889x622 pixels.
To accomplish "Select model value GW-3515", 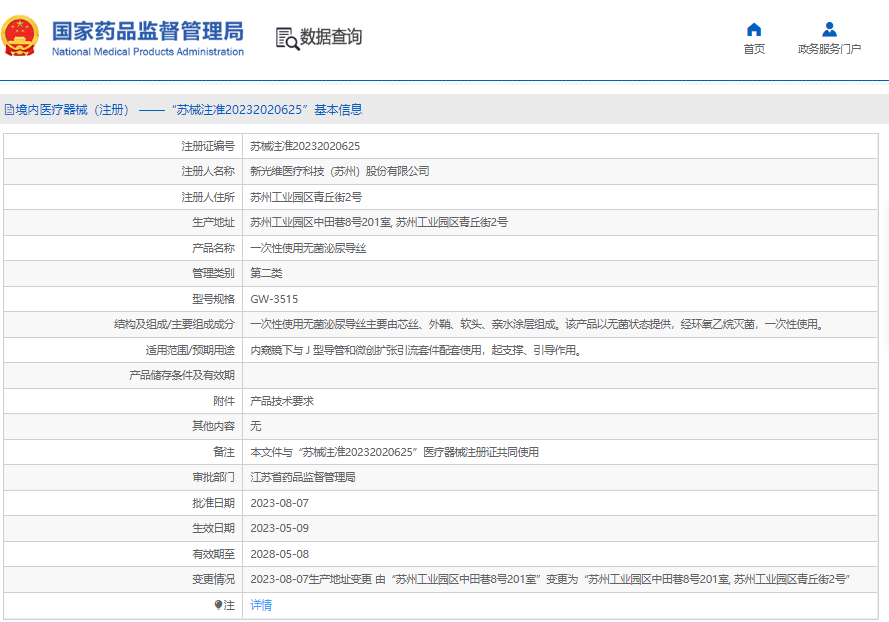I will coord(274,299).
